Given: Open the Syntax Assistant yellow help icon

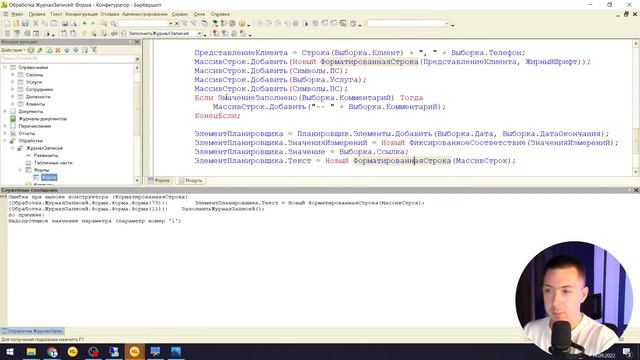Looking at the screenshot, I should pos(242,24).
